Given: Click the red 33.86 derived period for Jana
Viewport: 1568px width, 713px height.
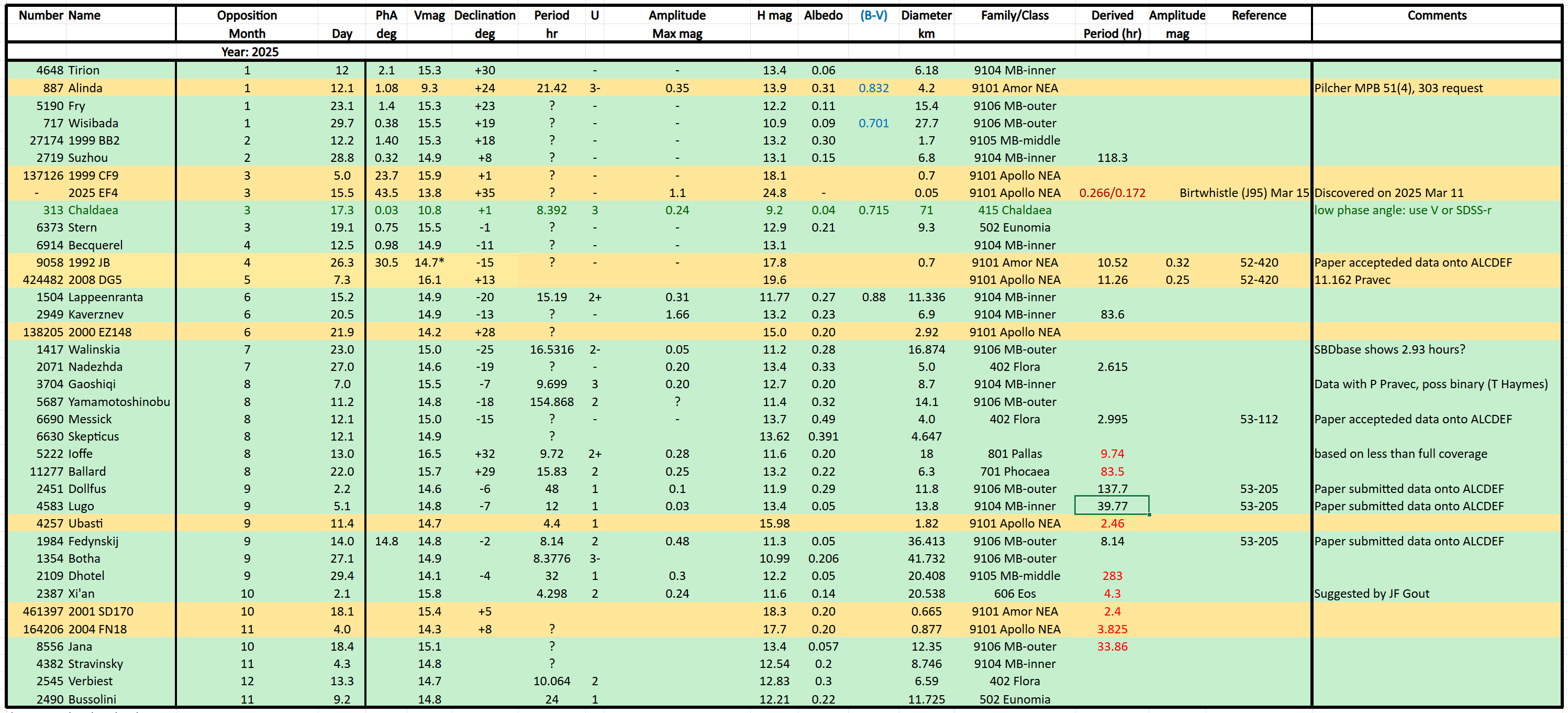Looking at the screenshot, I should click(x=1111, y=646).
